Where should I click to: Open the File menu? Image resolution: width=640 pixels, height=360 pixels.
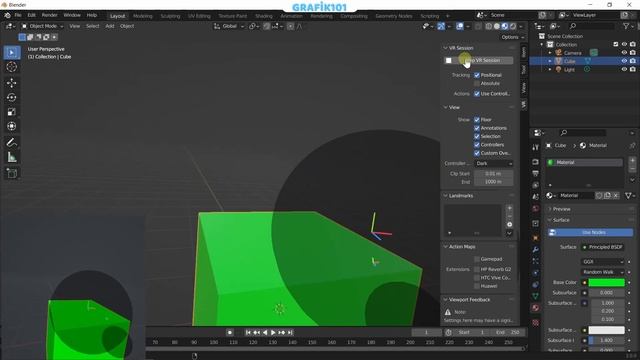pos(18,15)
